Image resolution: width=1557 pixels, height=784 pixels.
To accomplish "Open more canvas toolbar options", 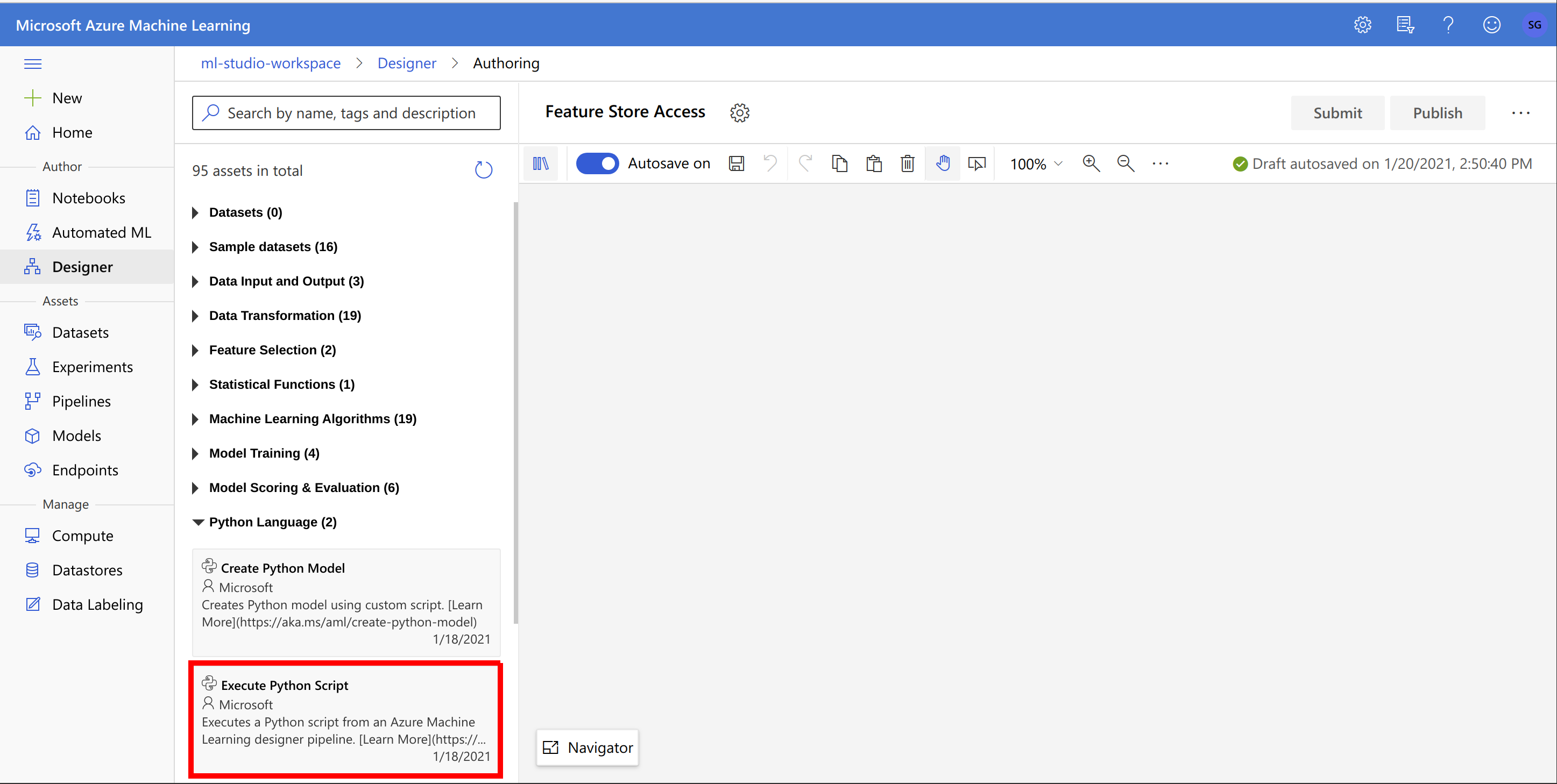I will 1160,163.
